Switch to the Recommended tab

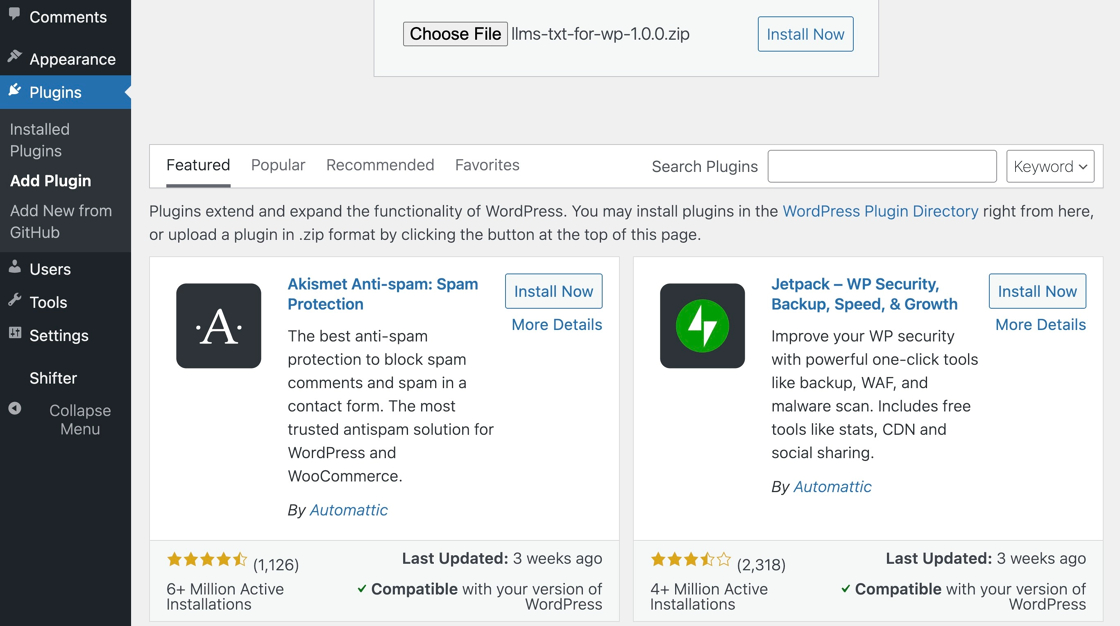380,165
